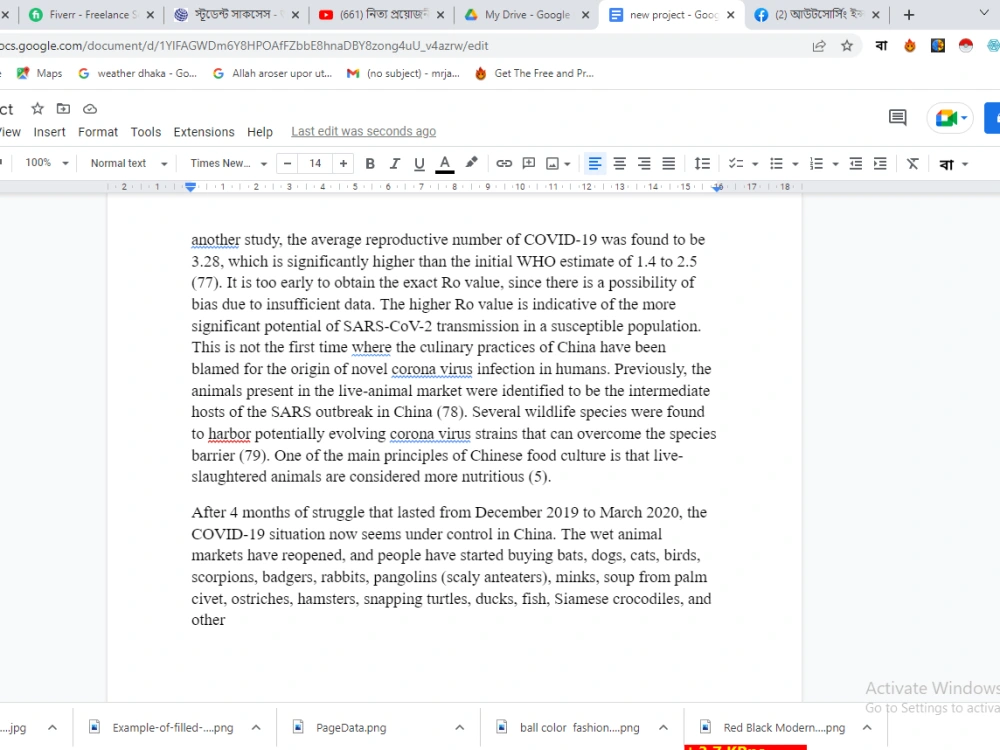Click the address bar URL
The height and width of the screenshot is (750, 1000).
[x=244, y=46]
